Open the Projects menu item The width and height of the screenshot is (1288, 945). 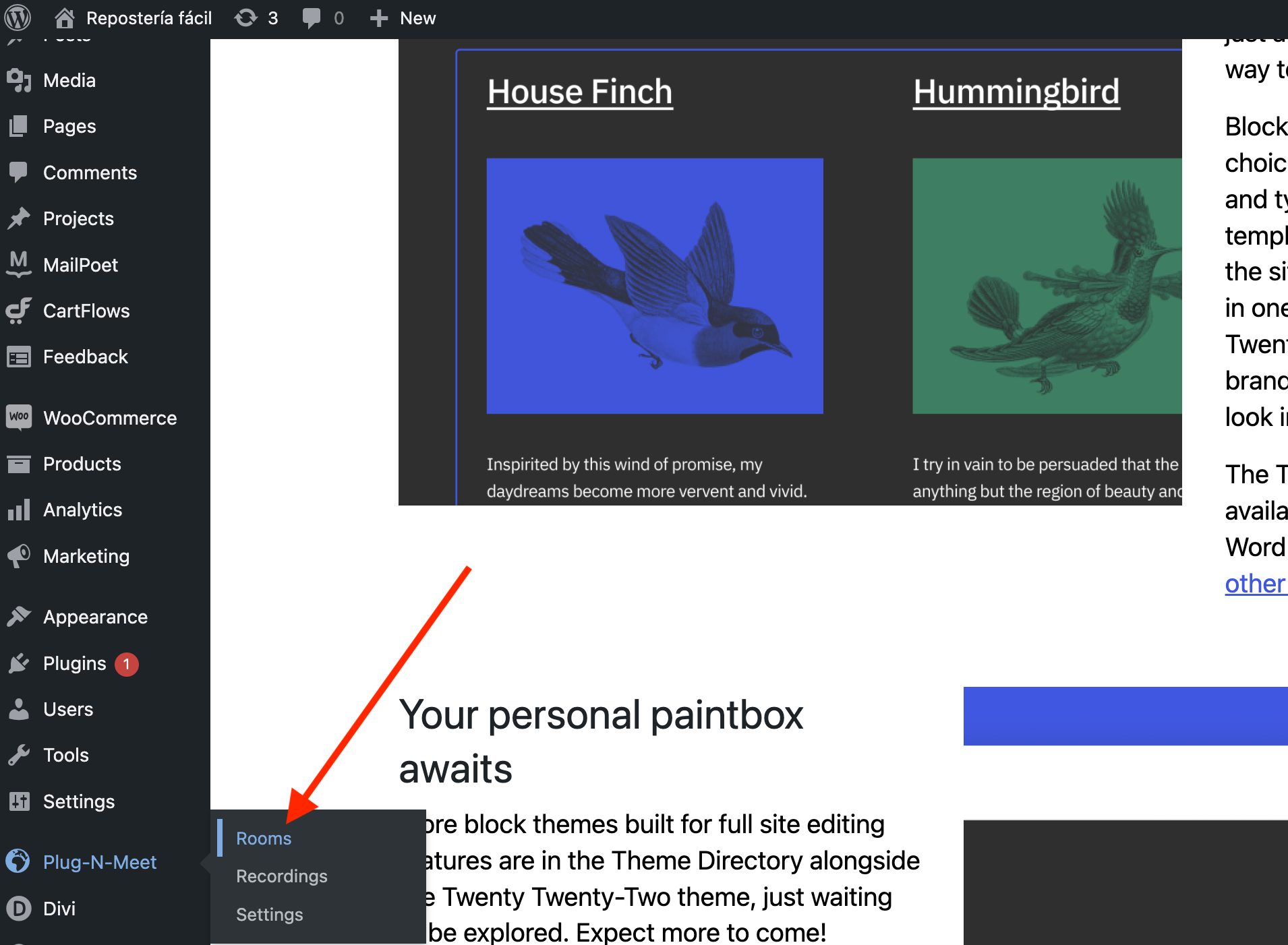(x=78, y=218)
